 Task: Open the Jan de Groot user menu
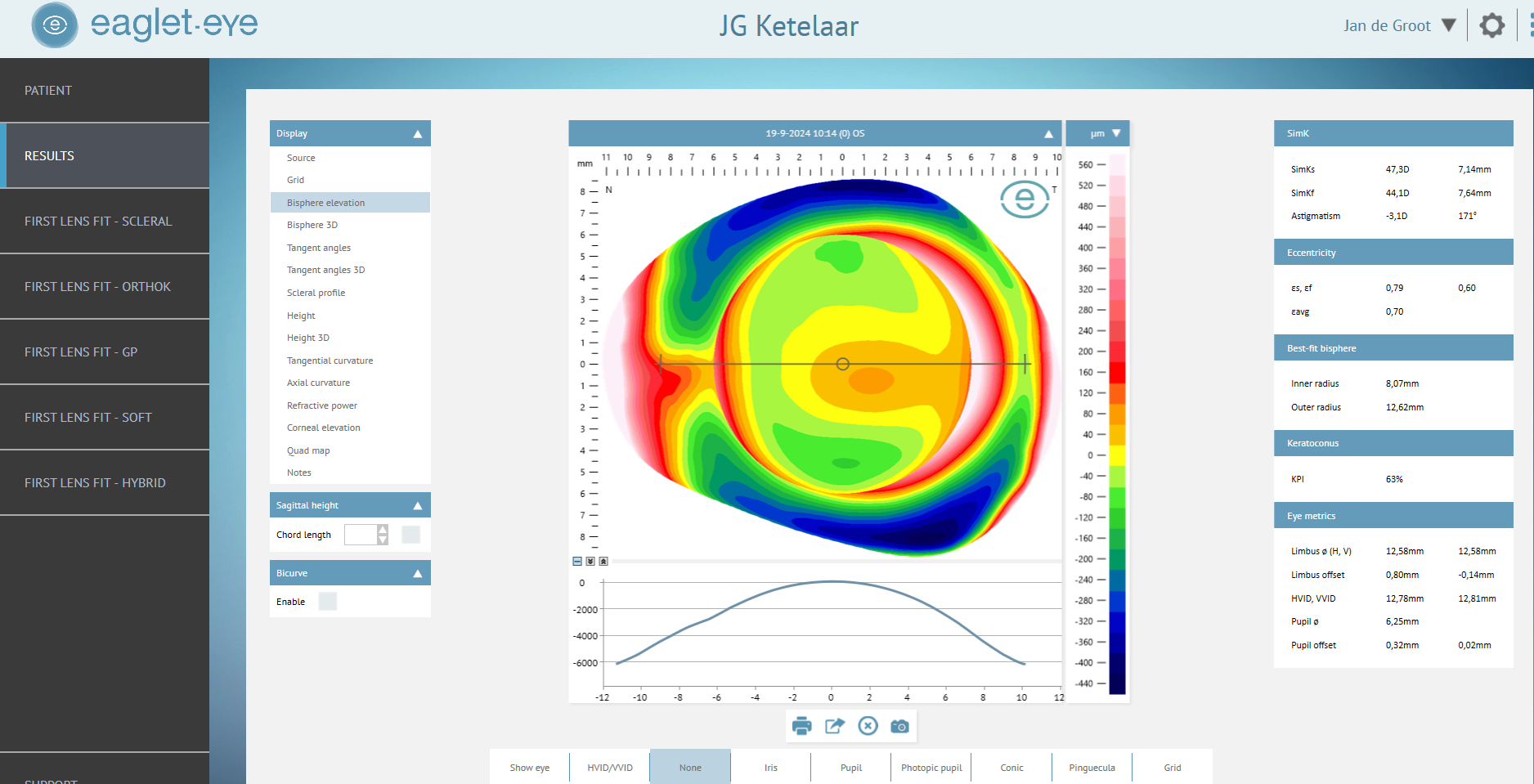pos(1398,25)
